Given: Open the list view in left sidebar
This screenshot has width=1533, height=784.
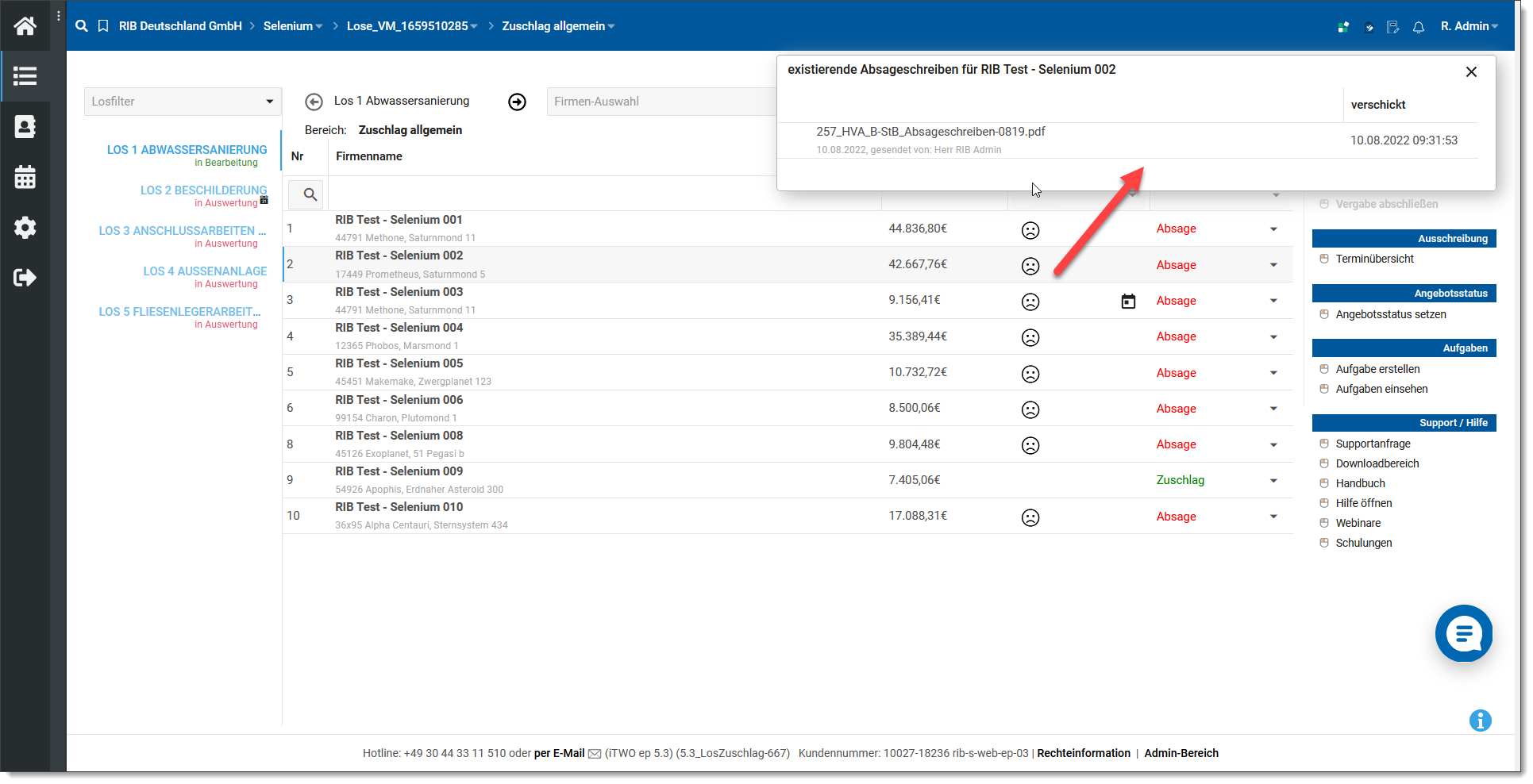Looking at the screenshot, I should pos(25,76).
